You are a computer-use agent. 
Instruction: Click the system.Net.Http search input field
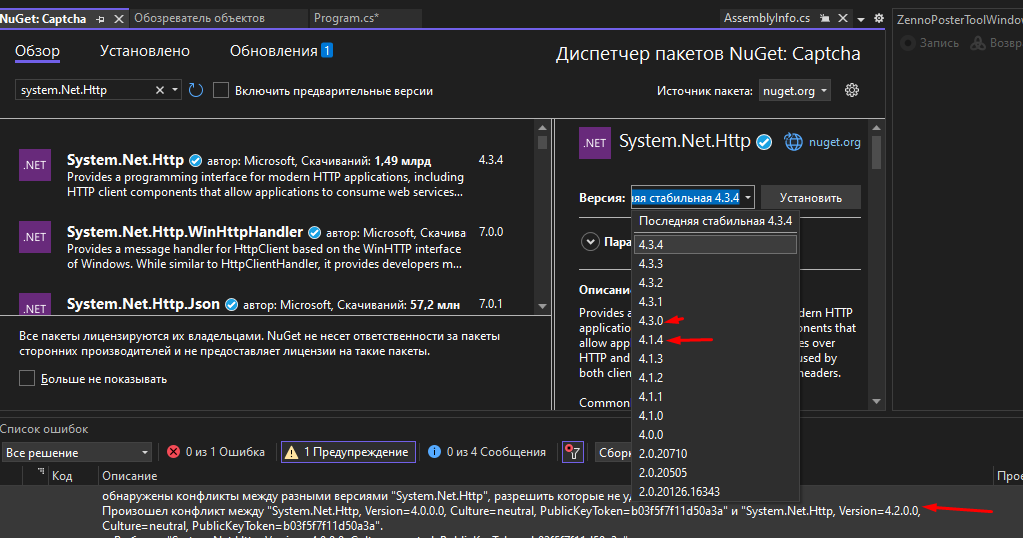[85, 90]
